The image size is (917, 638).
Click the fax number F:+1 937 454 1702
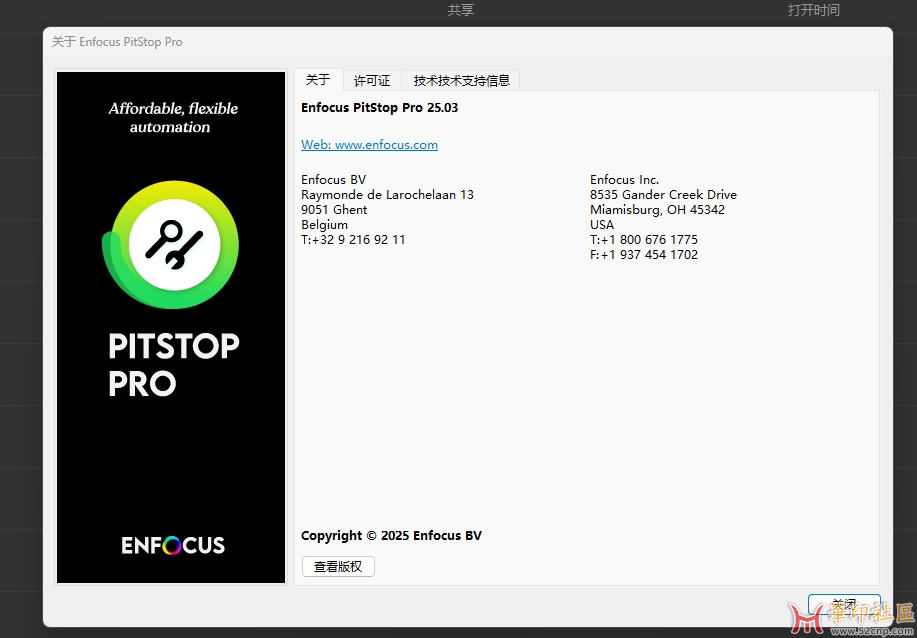pos(644,255)
